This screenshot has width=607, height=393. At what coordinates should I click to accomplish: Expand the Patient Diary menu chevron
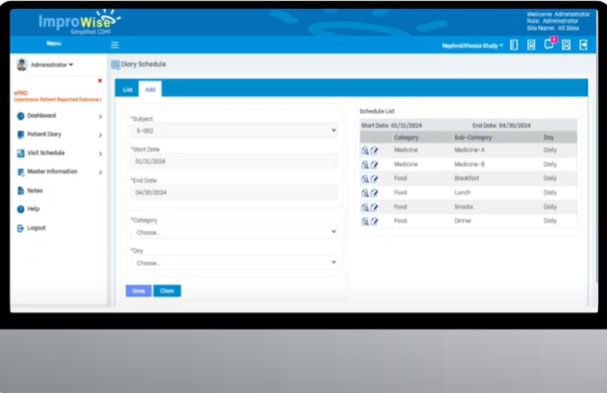click(x=100, y=135)
